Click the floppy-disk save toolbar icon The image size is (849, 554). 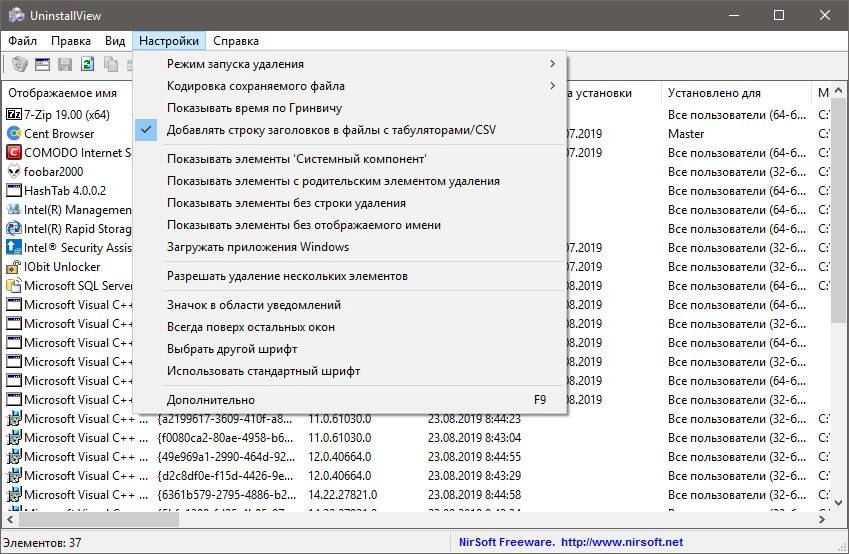click(x=65, y=64)
